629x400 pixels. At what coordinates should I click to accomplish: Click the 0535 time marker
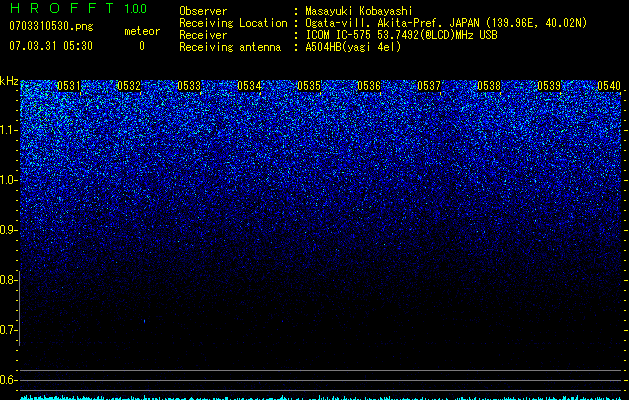(309, 85)
